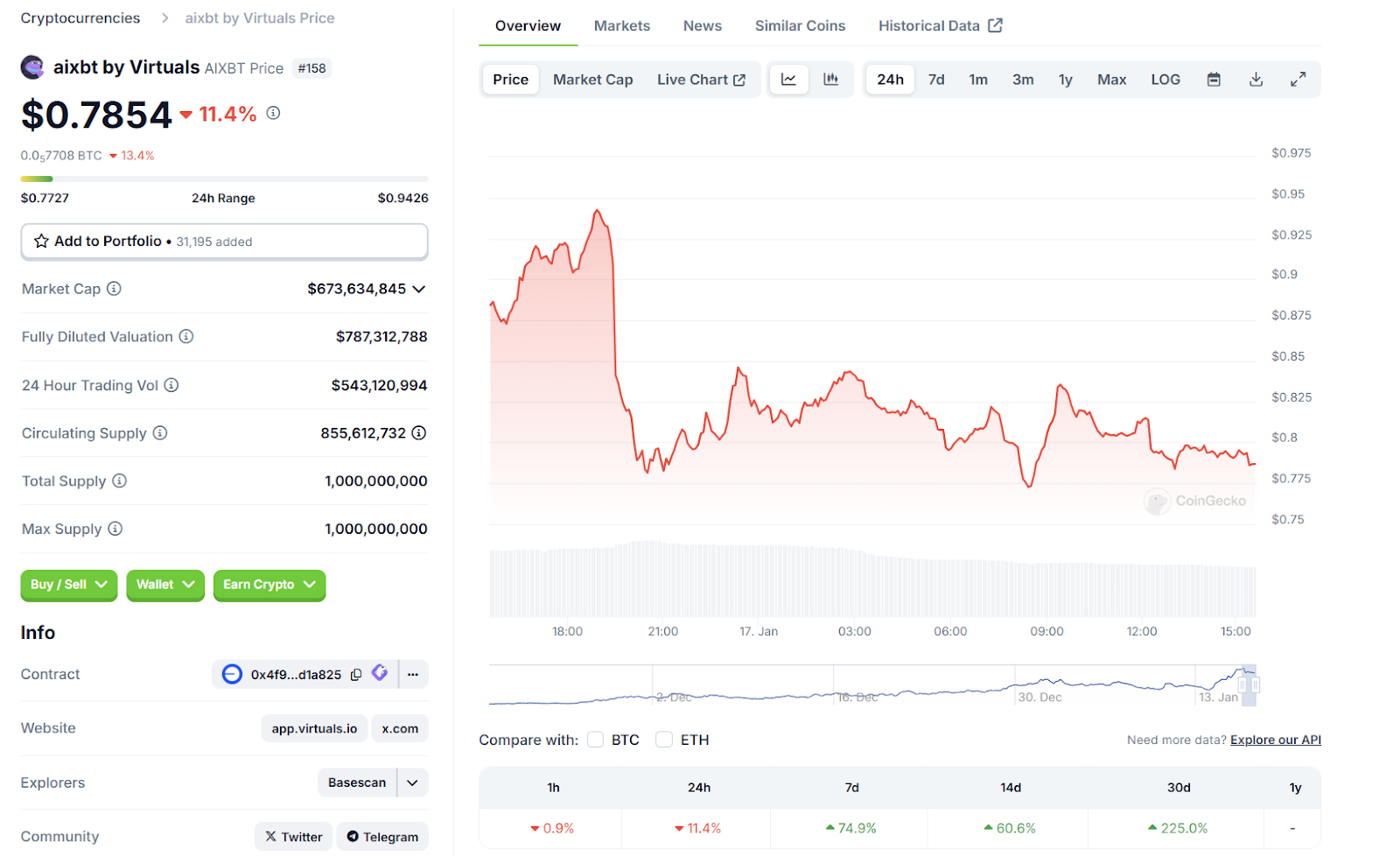Click the 30d 225.0% performance cell
Image resolution: width=1400 pixels, height=856 pixels.
click(1177, 828)
